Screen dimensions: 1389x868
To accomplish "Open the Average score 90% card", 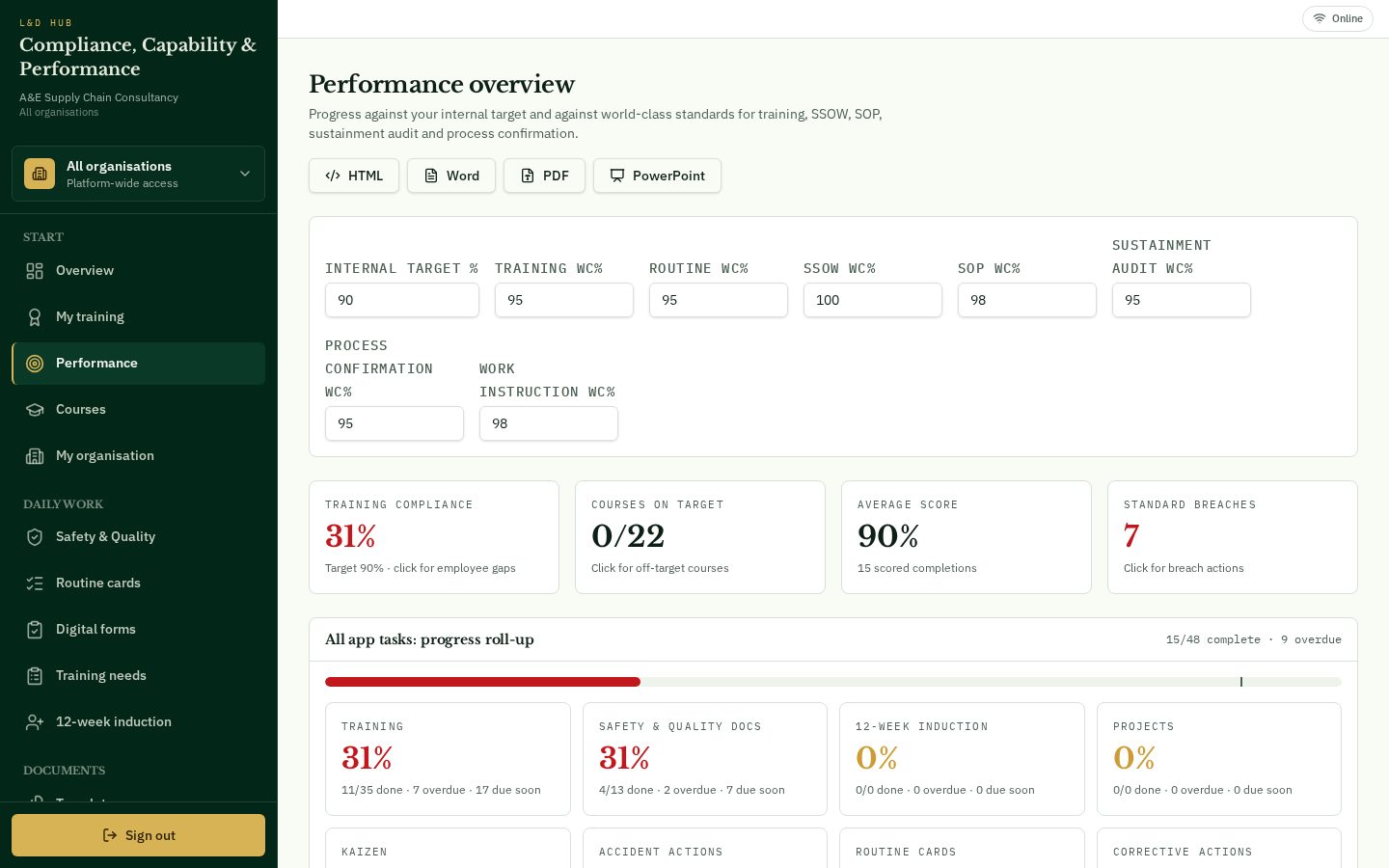I will pyautogui.click(x=967, y=537).
